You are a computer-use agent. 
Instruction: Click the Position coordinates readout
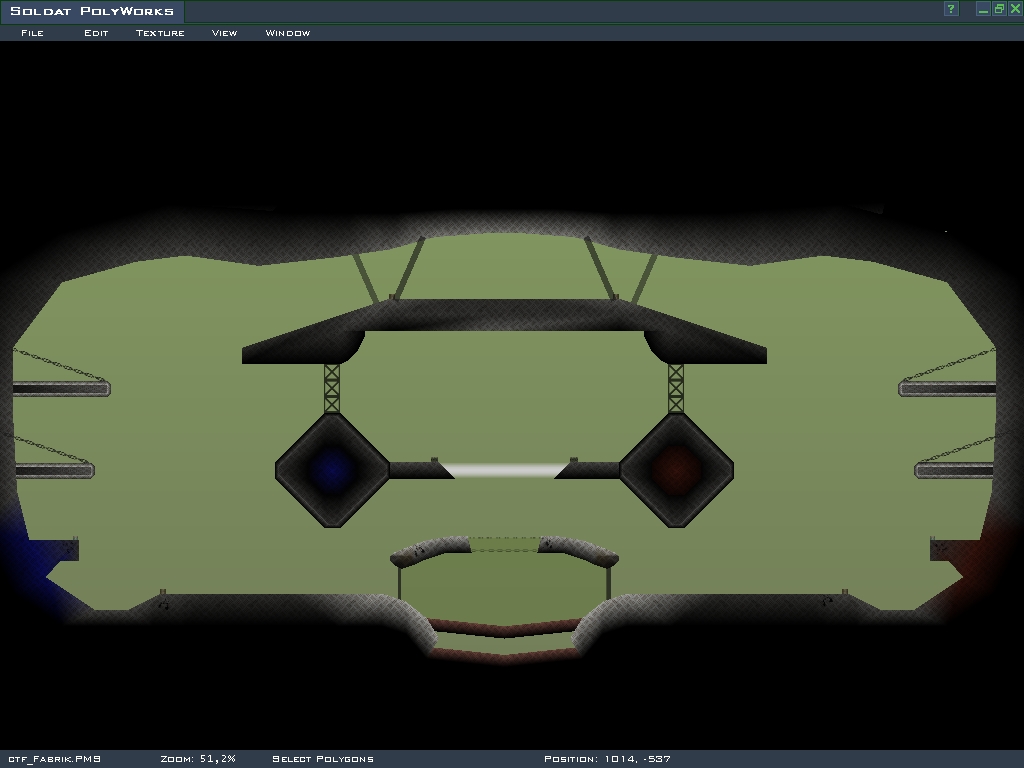pyautogui.click(x=605, y=759)
